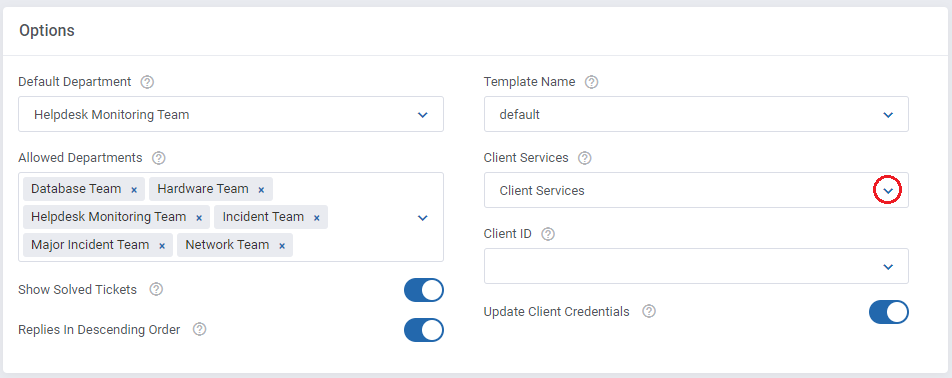
Task: Click the Update Client Credentials label
Action: [557, 311]
